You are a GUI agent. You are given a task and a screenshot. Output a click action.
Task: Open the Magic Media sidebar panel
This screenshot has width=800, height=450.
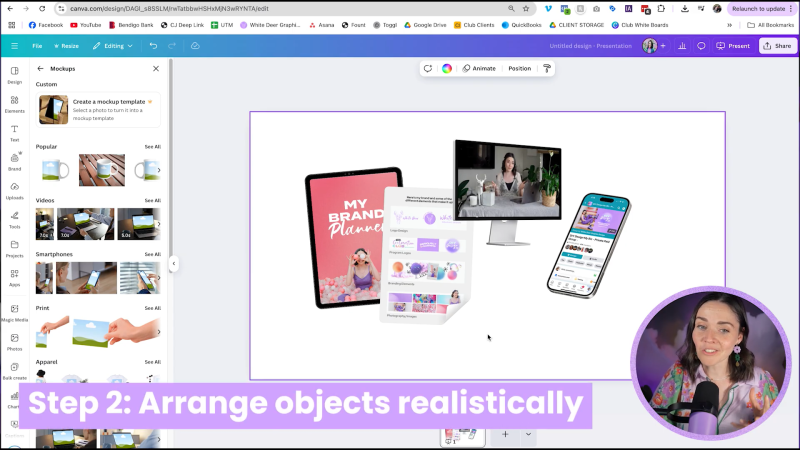[14, 313]
